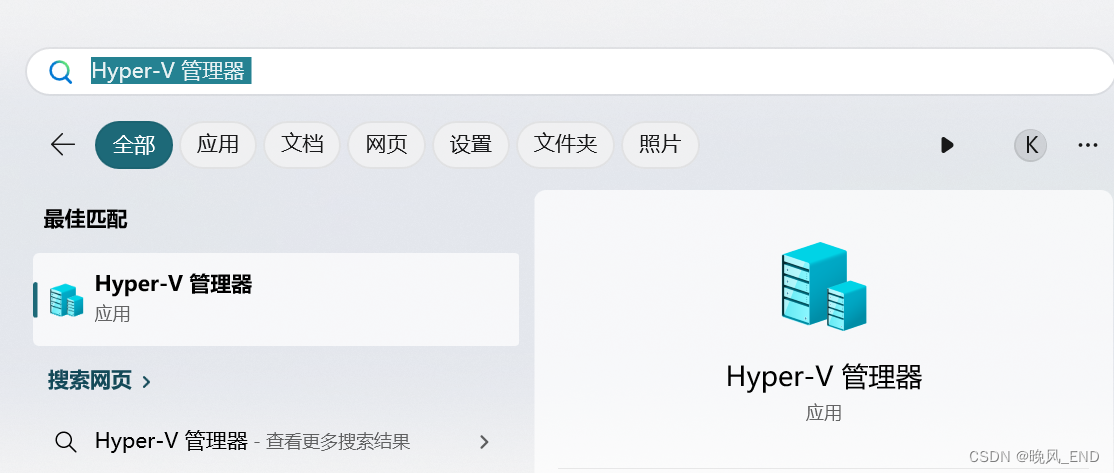Screen dimensions: 1114x473
Task: Click the 最佳匹配 heading
Action: coord(85,219)
